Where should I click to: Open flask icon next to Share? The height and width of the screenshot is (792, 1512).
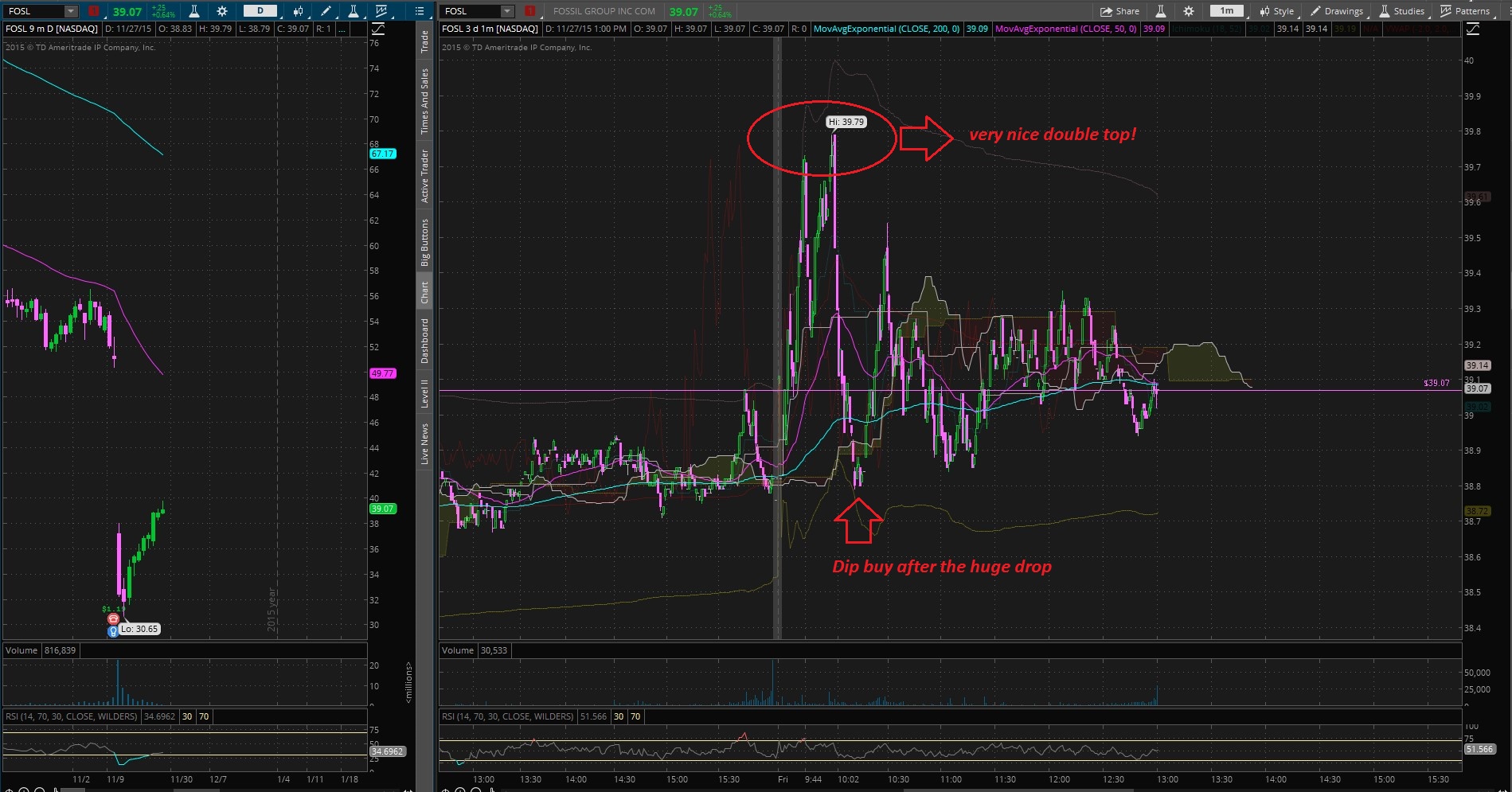pos(1161,11)
